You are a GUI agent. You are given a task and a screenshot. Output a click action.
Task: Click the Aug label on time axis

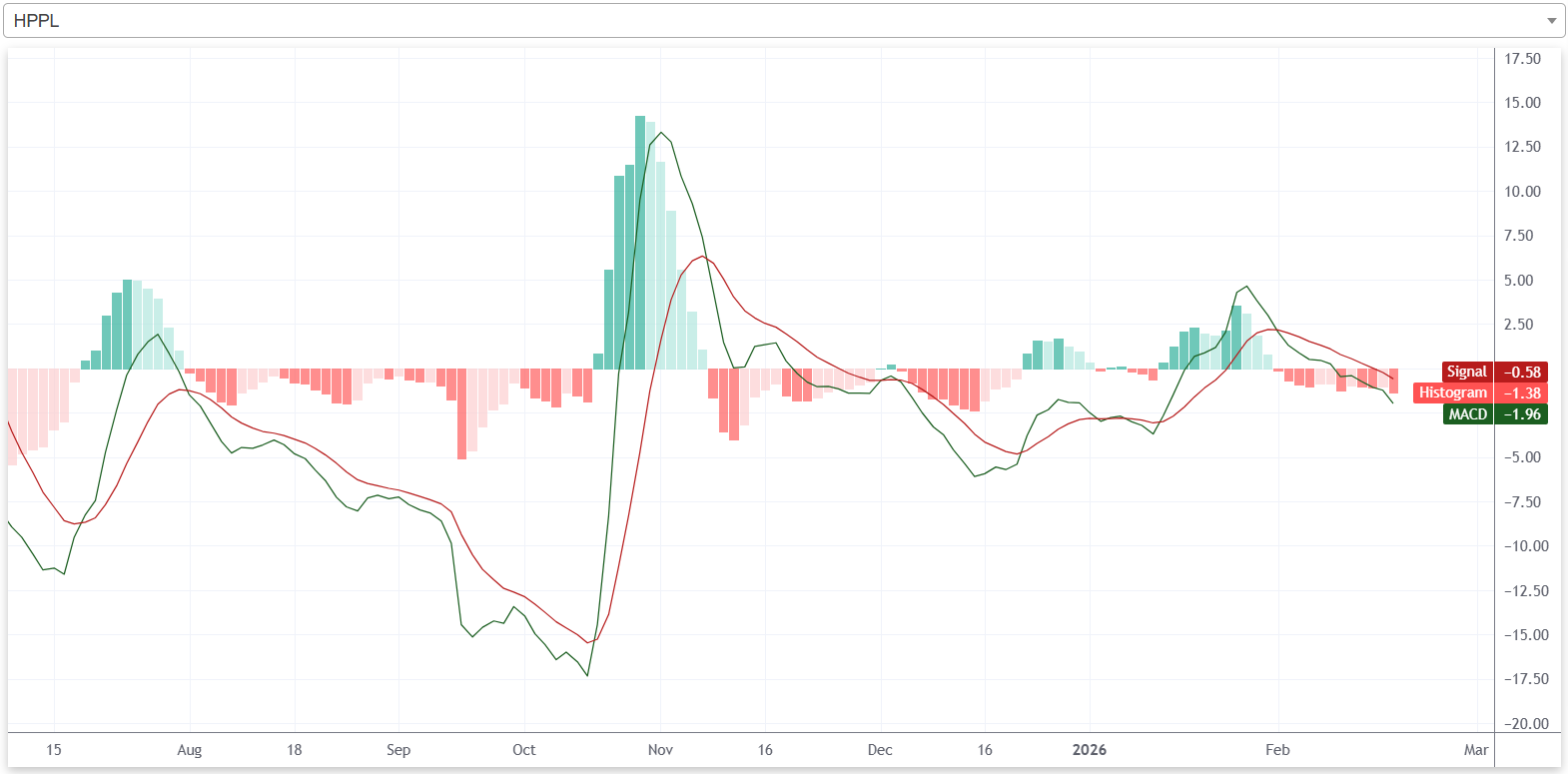pyautogui.click(x=189, y=750)
